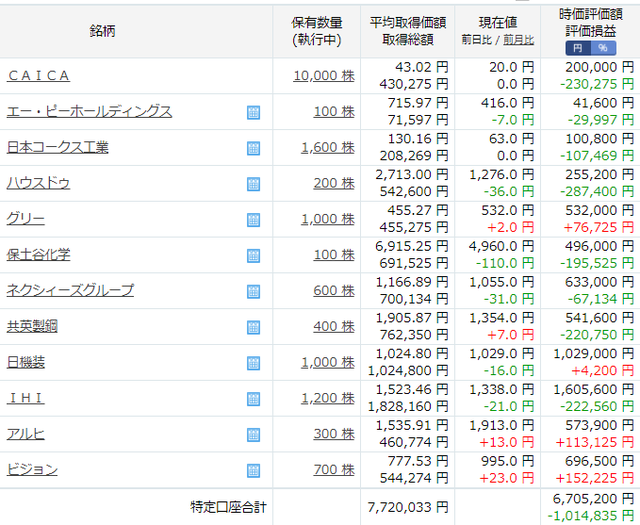640x525 pixels.
Task: Open the 前月比 comparison link
Action: [x=518, y=40]
